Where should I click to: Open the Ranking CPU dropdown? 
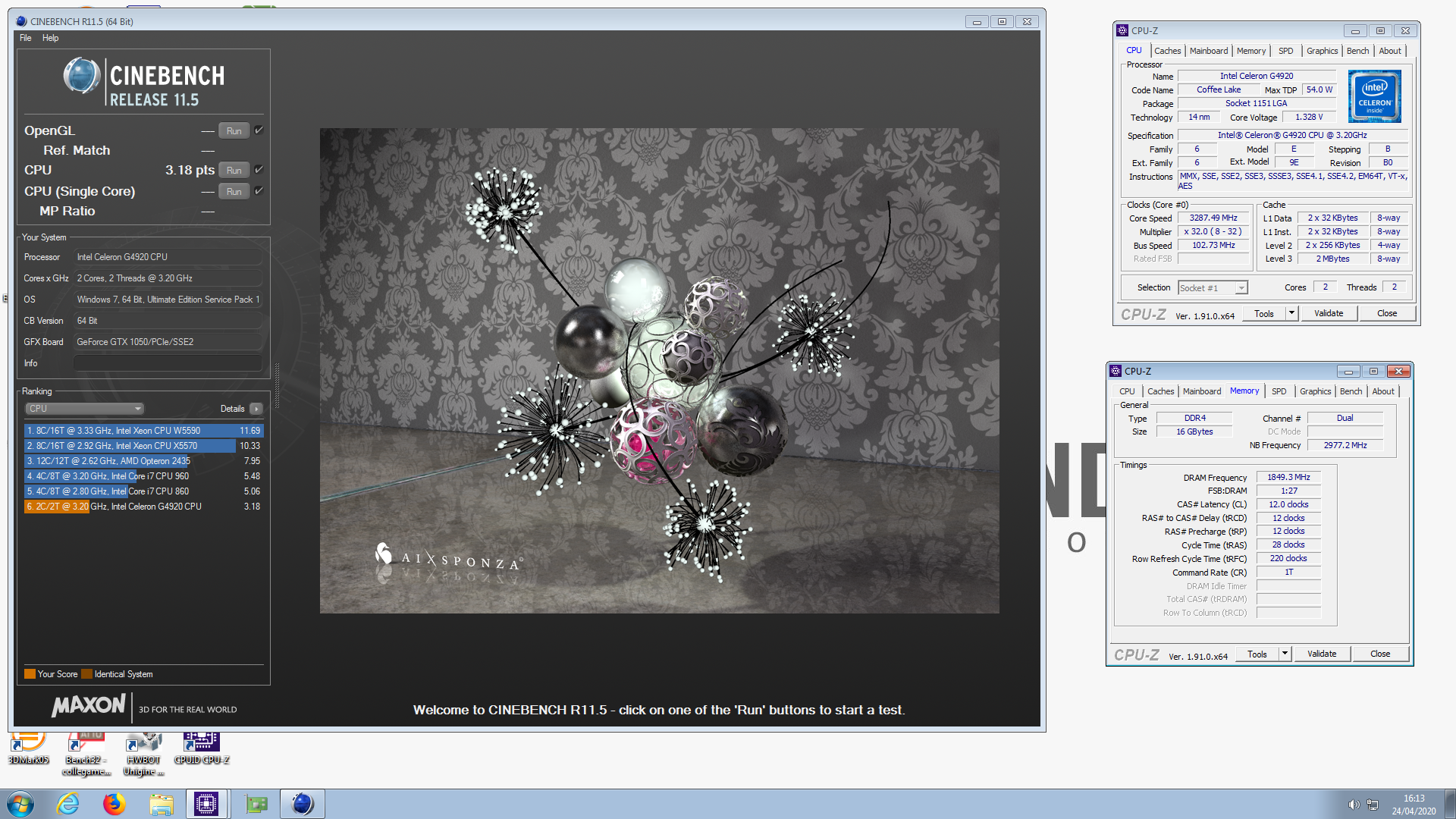click(x=84, y=409)
